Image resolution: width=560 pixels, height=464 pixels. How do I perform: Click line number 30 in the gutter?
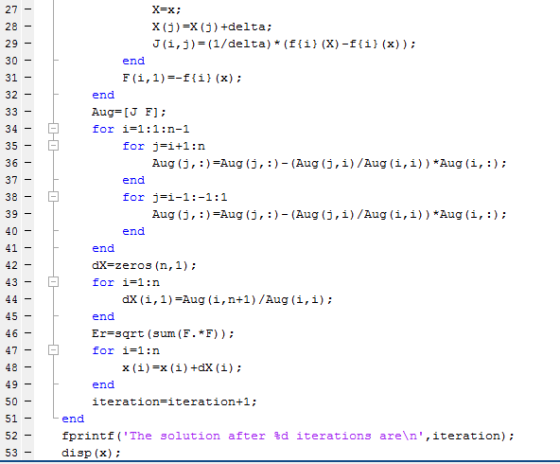(11, 61)
